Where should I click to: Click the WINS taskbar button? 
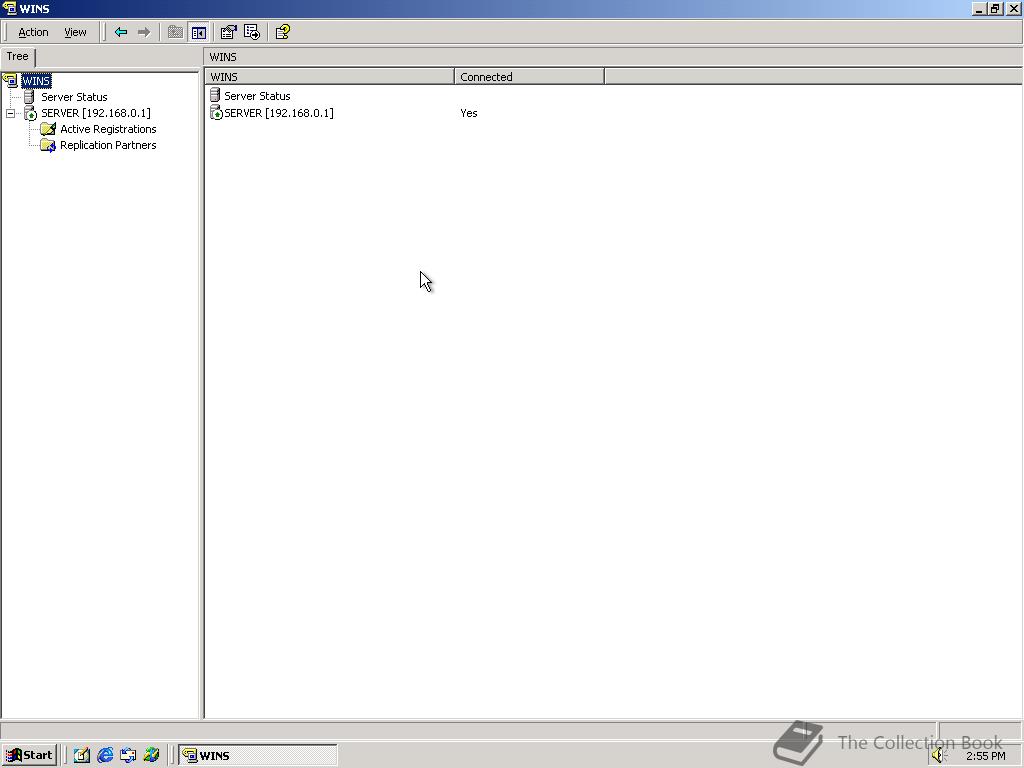click(258, 756)
